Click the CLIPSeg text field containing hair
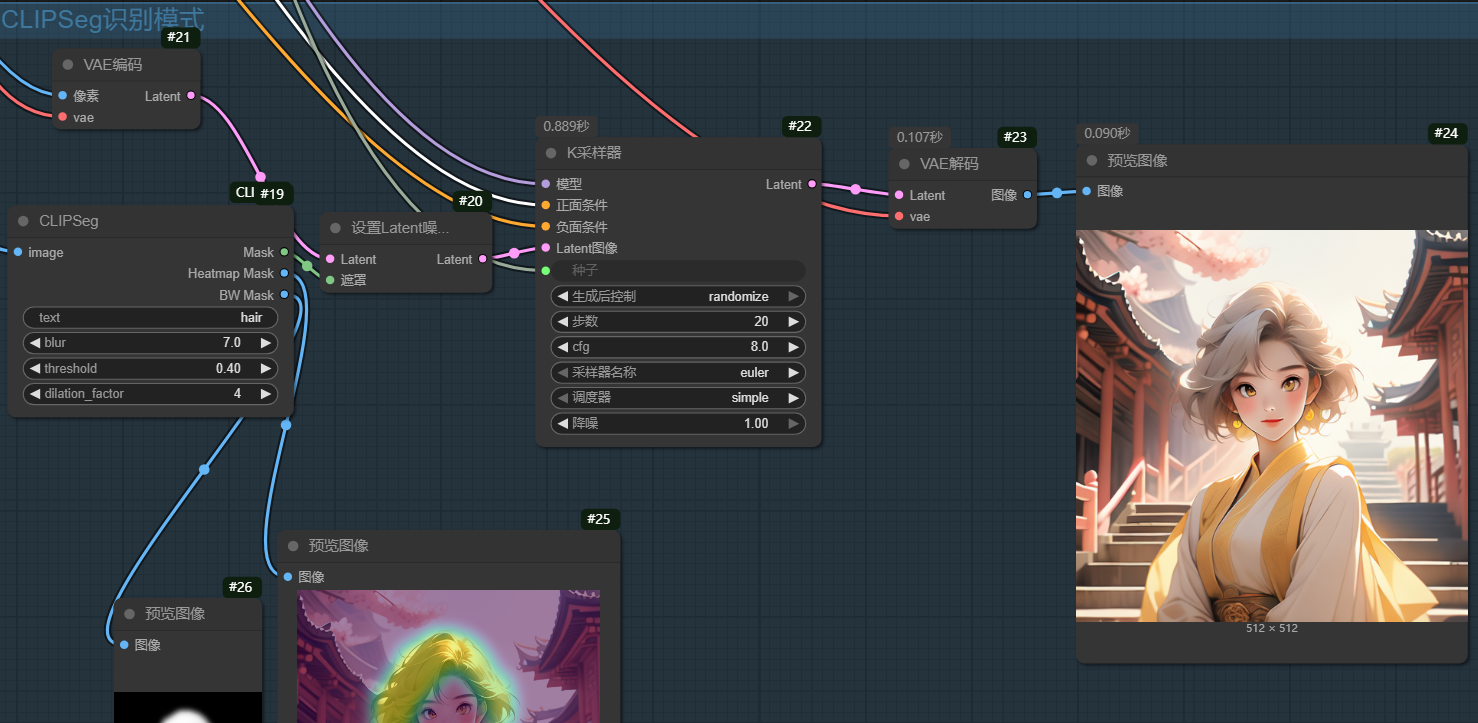Viewport: 1478px width, 723px height. [150, 317]
